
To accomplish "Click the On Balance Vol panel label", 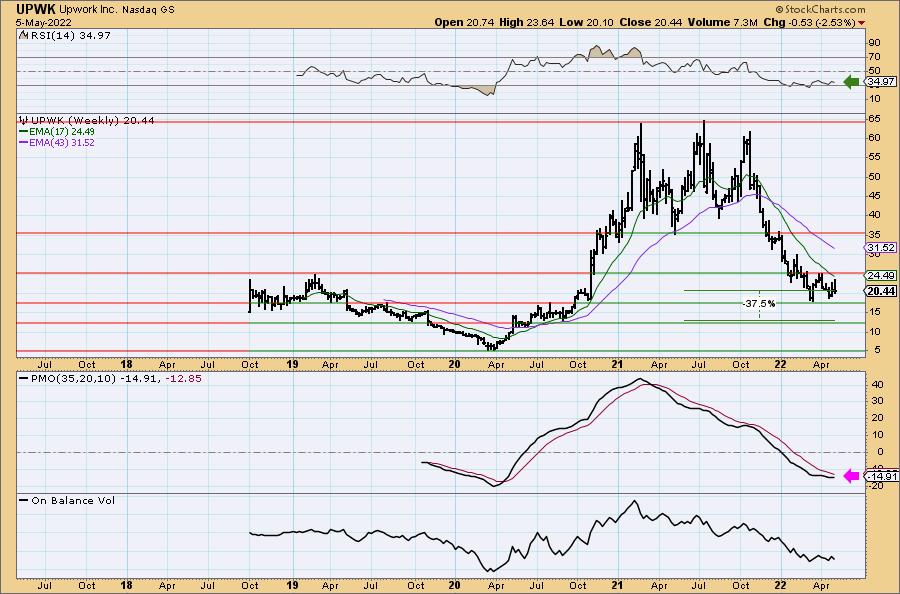I will click(73, 500).
